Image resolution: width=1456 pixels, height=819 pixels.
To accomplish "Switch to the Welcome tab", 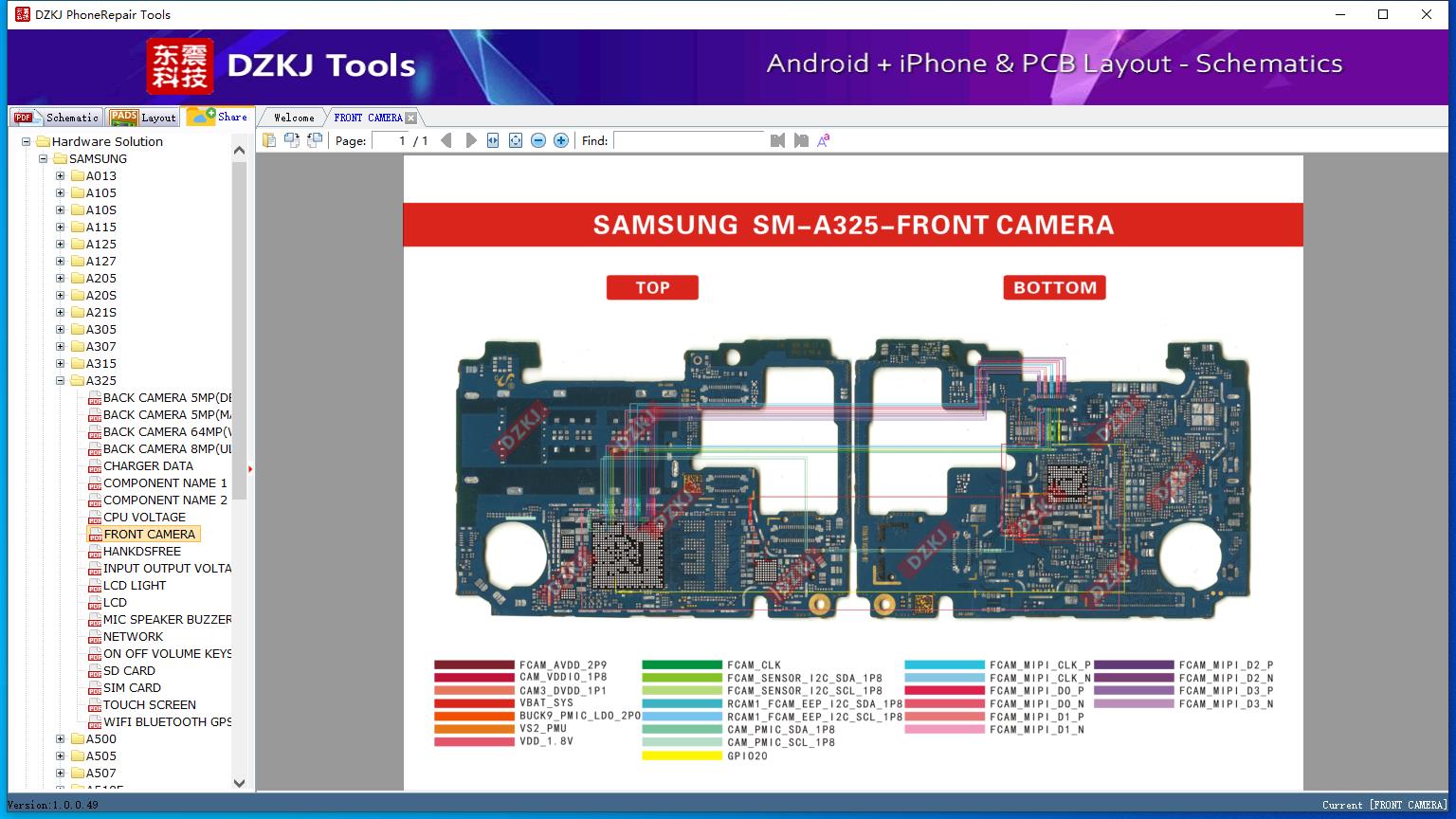I will pyautogui.click(x=294, y=118).
